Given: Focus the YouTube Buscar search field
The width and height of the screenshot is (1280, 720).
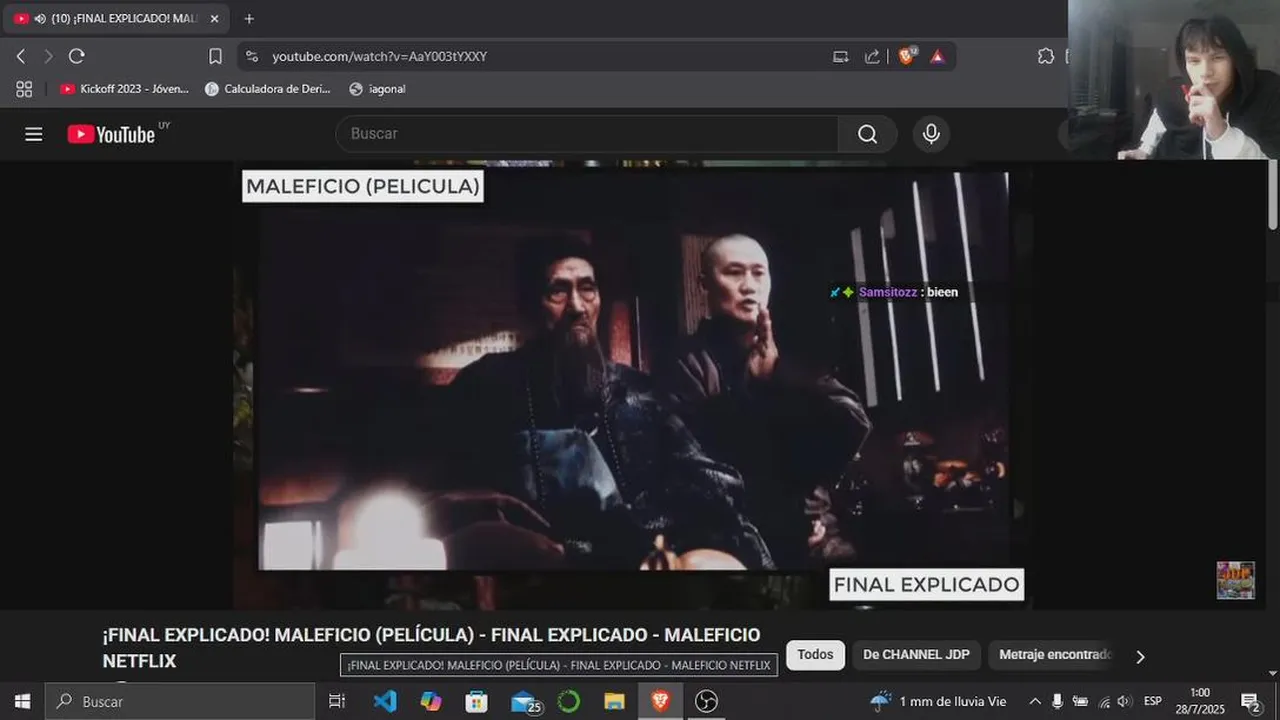Looking at the screenshot, I should [587, 134].
